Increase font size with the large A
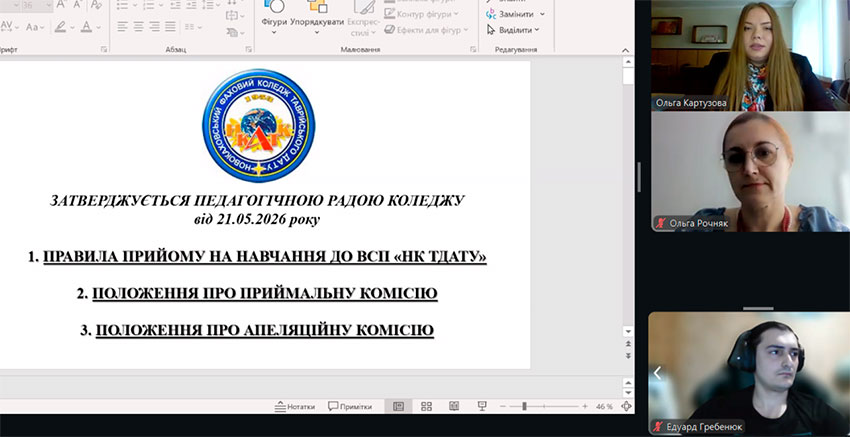Screen dimensions: 850x437 [x=61, y=5]
